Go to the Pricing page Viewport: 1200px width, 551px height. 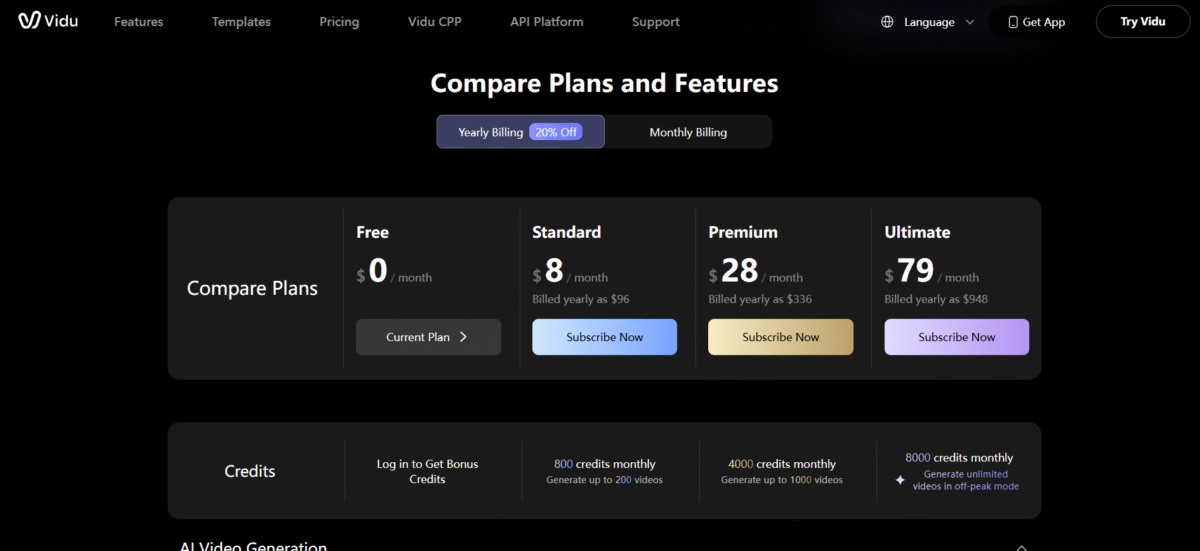point(339,22)
